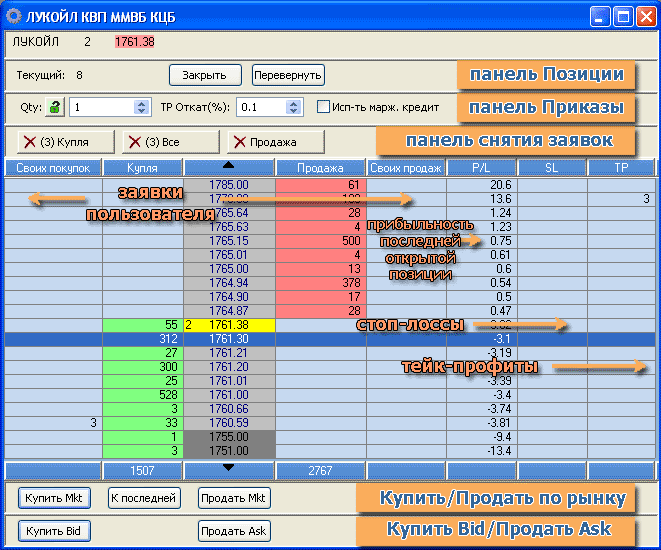The image size is (661, 550).
Task: Select price 1760.59 row
Action: click(x=229, y=423)
